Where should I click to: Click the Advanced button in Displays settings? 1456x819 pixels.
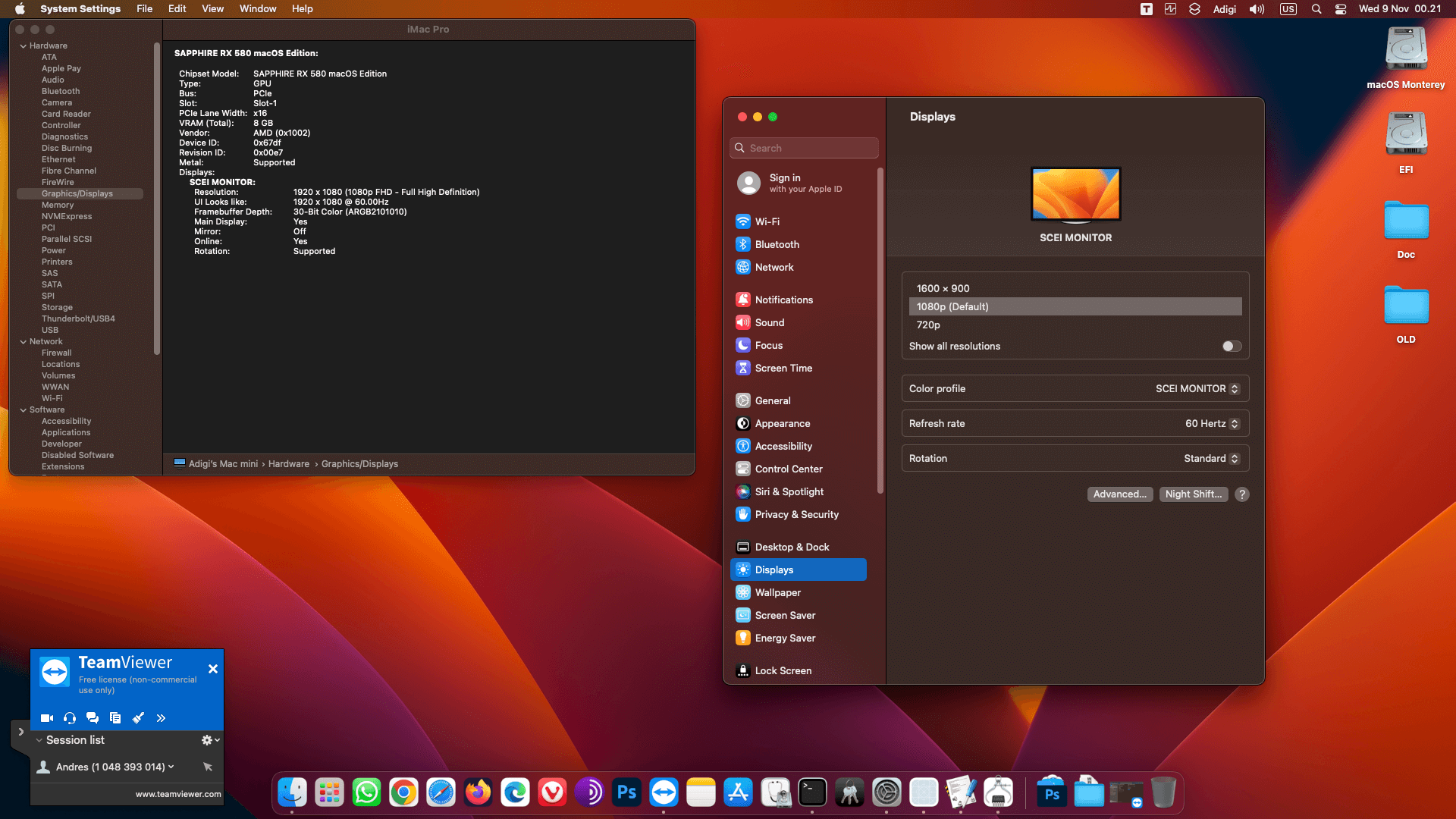pos(1120,494)
